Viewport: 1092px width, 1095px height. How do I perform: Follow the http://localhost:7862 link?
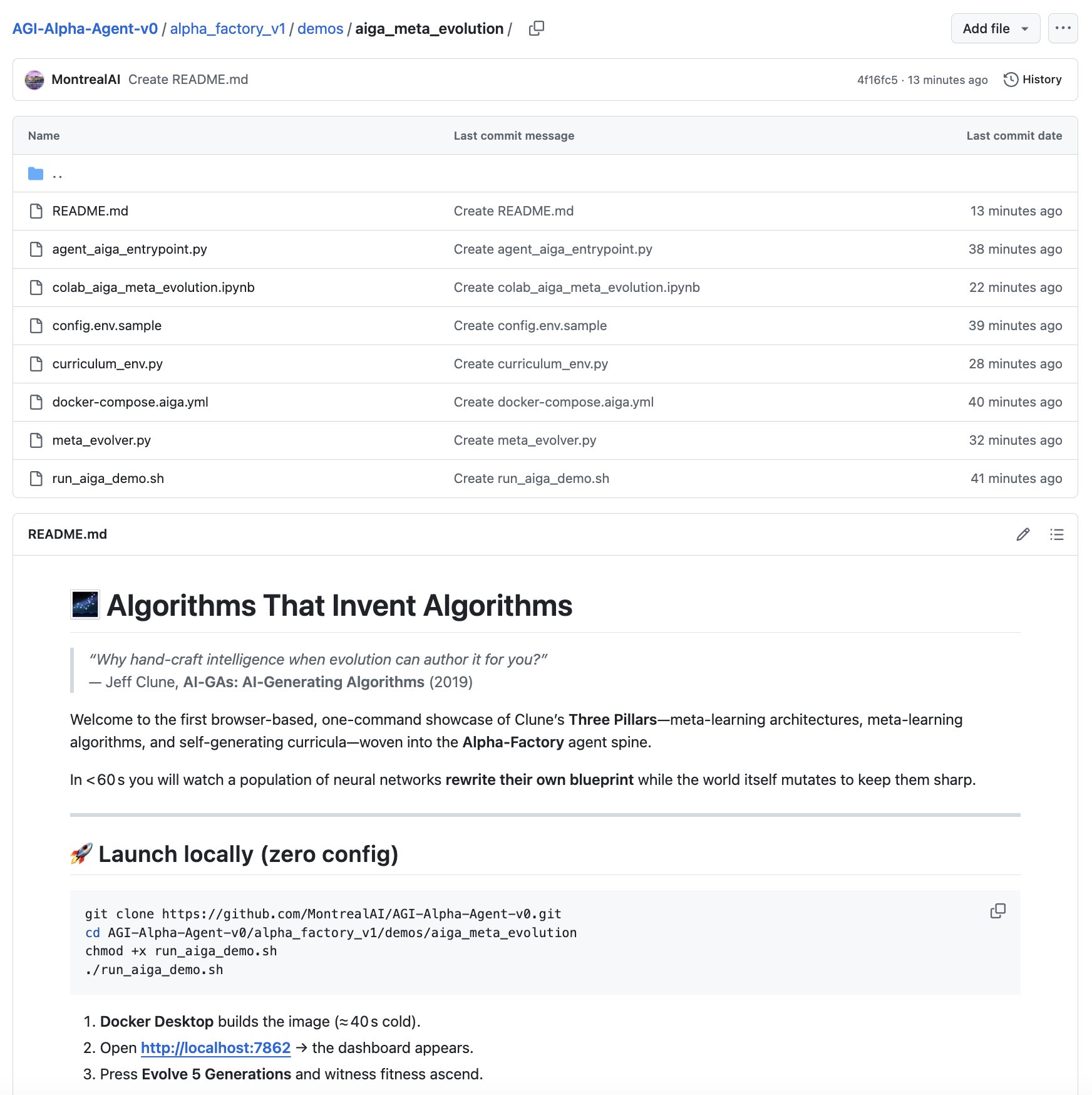[215, 1048]
